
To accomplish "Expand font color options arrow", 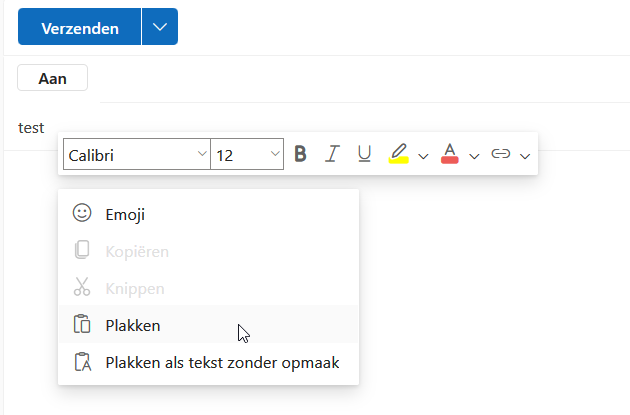I will (474, 156).
